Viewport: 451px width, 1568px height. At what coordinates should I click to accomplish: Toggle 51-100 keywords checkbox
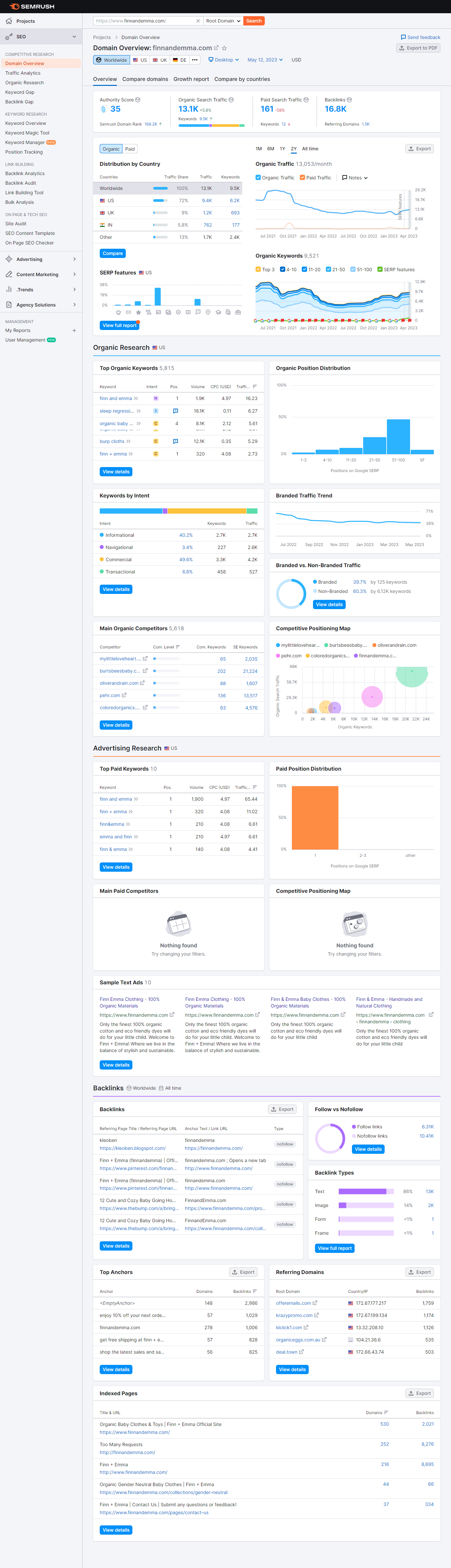point(353,269)
